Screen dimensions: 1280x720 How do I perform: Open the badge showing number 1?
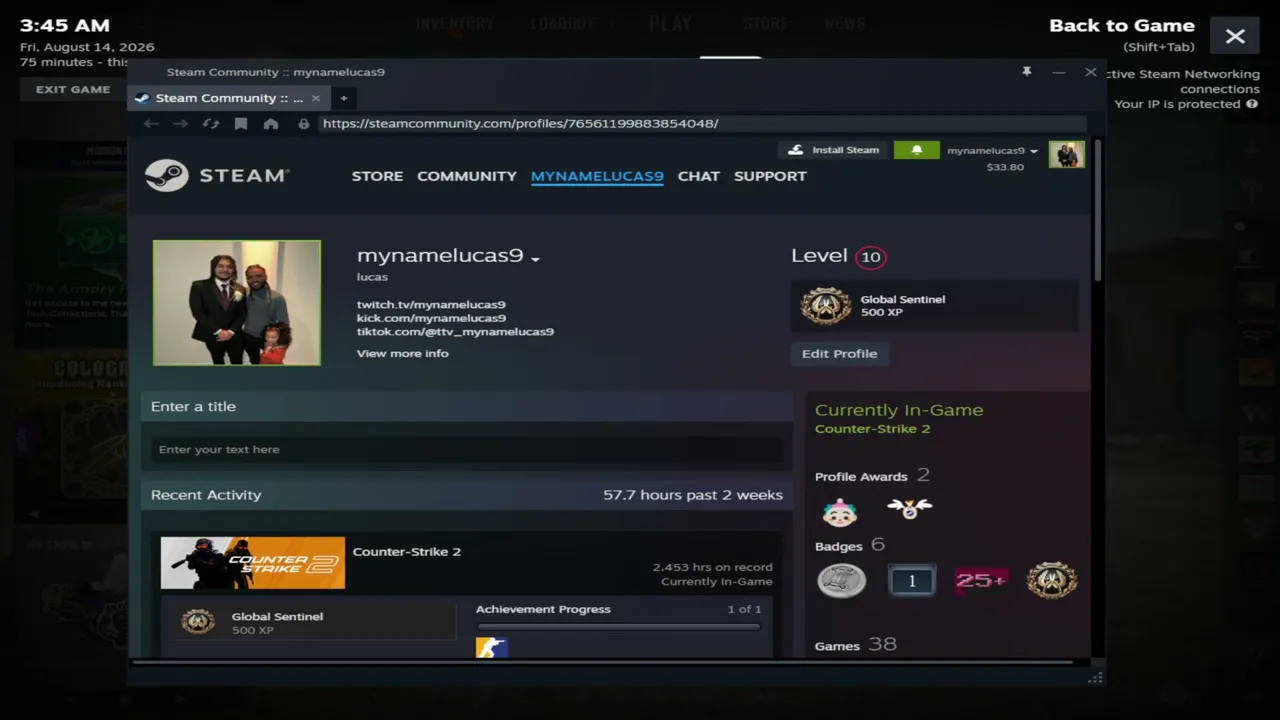(912, 581)
